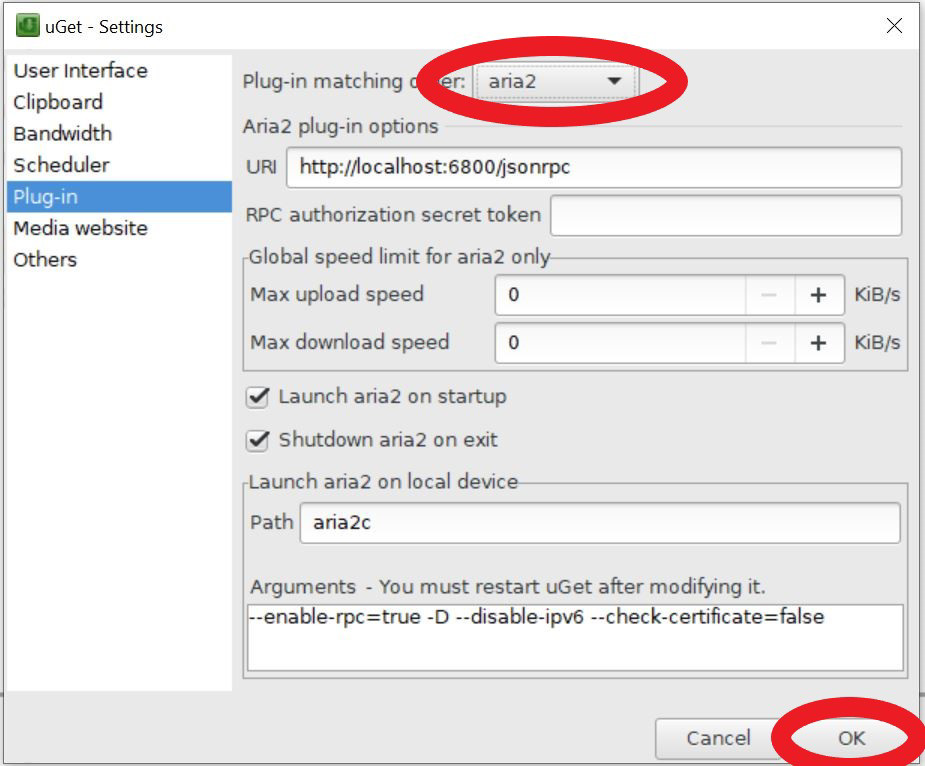The image size is (925, 766).
Task: Open the User Interface settings page
Action: point(119,70)
